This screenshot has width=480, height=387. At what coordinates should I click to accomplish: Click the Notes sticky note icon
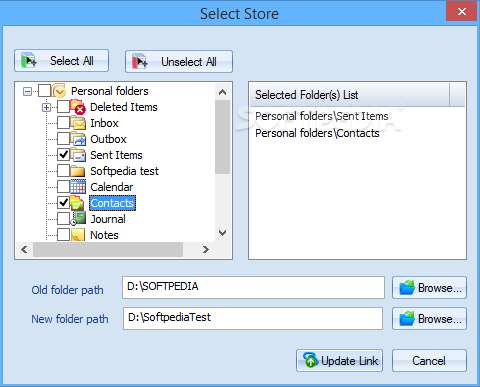click(x=78, y=235)
